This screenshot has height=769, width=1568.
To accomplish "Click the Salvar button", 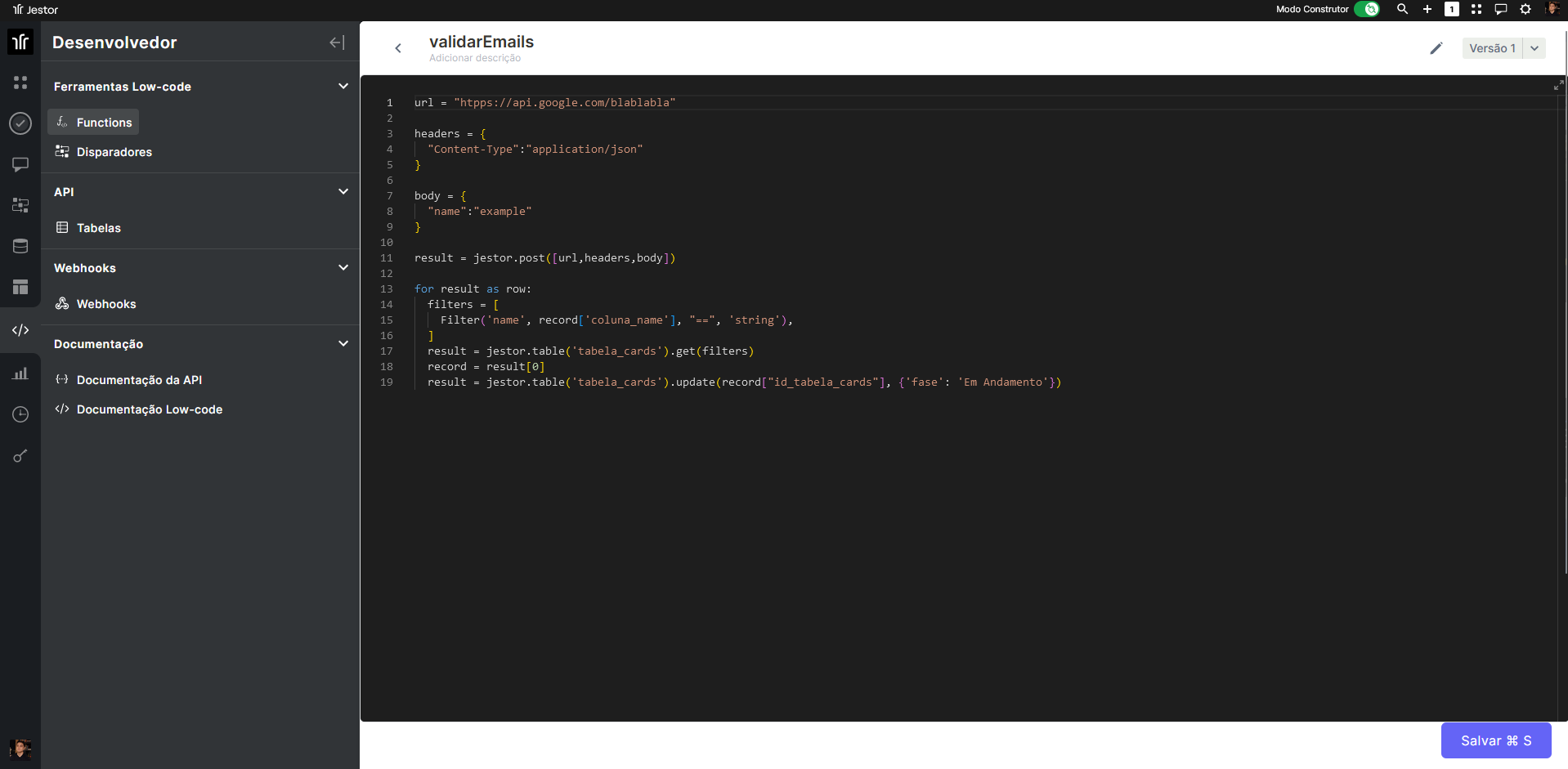I will click(1496, 740).
